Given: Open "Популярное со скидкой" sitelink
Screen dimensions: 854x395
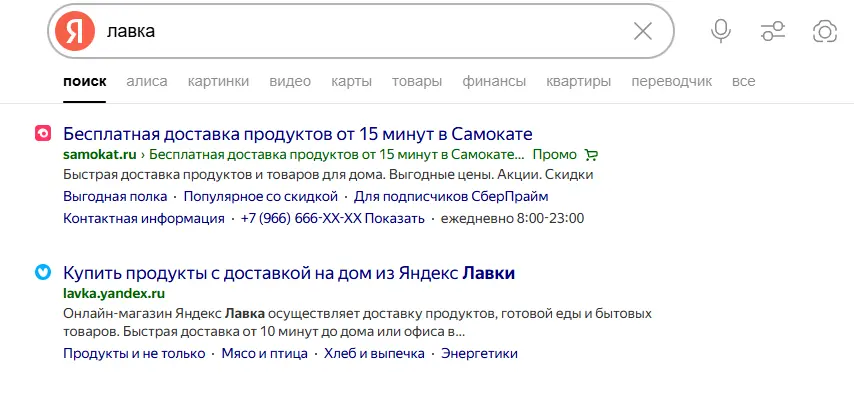Looking at the screenshot, I should pyautogui.click(x=260, y=197).
